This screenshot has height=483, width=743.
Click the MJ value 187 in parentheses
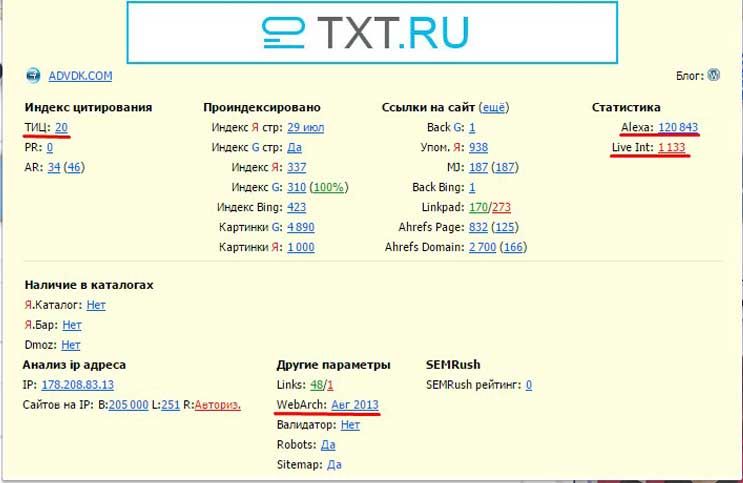click(x=505, y=167)
